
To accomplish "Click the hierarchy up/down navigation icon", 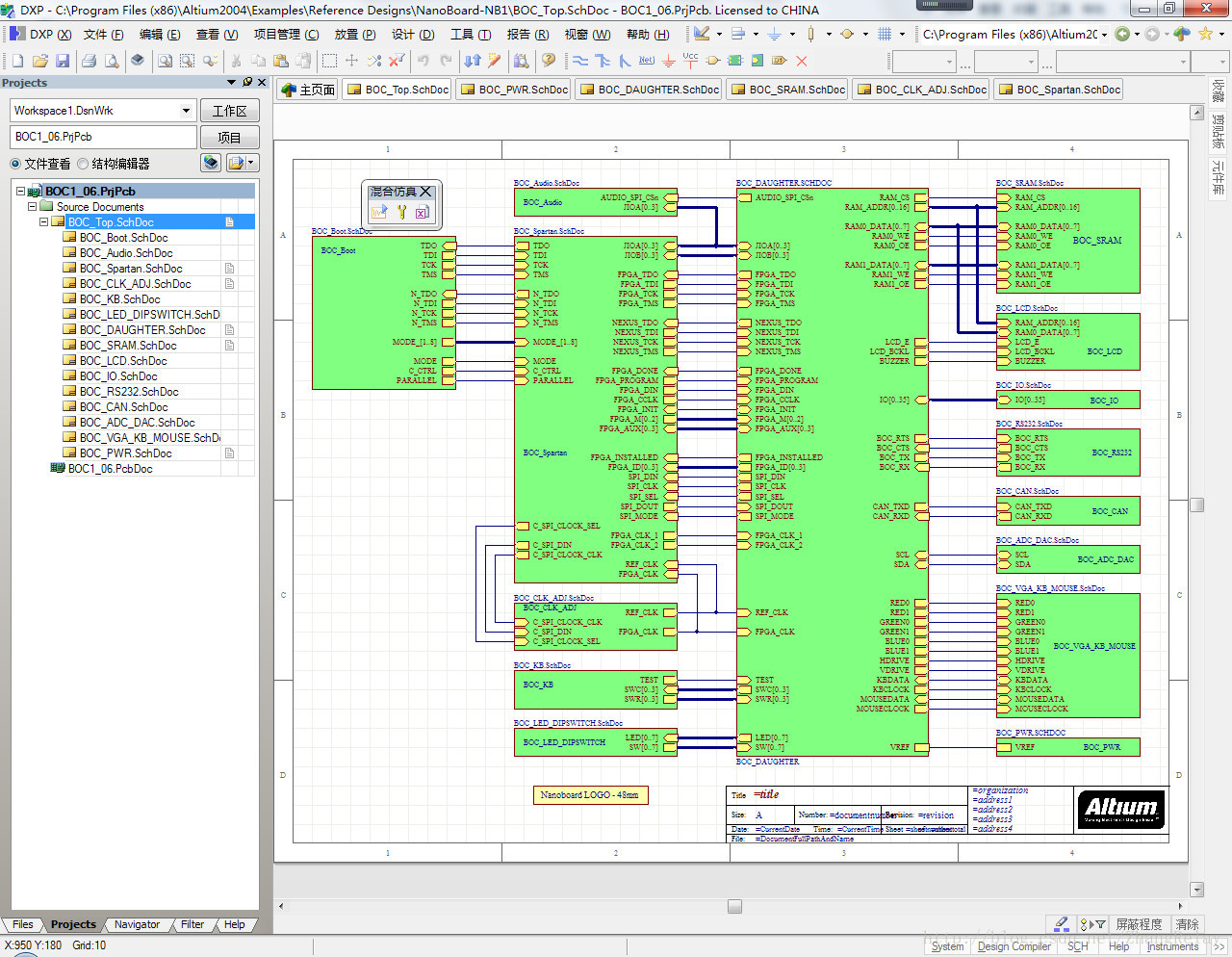I will (473, 61).
